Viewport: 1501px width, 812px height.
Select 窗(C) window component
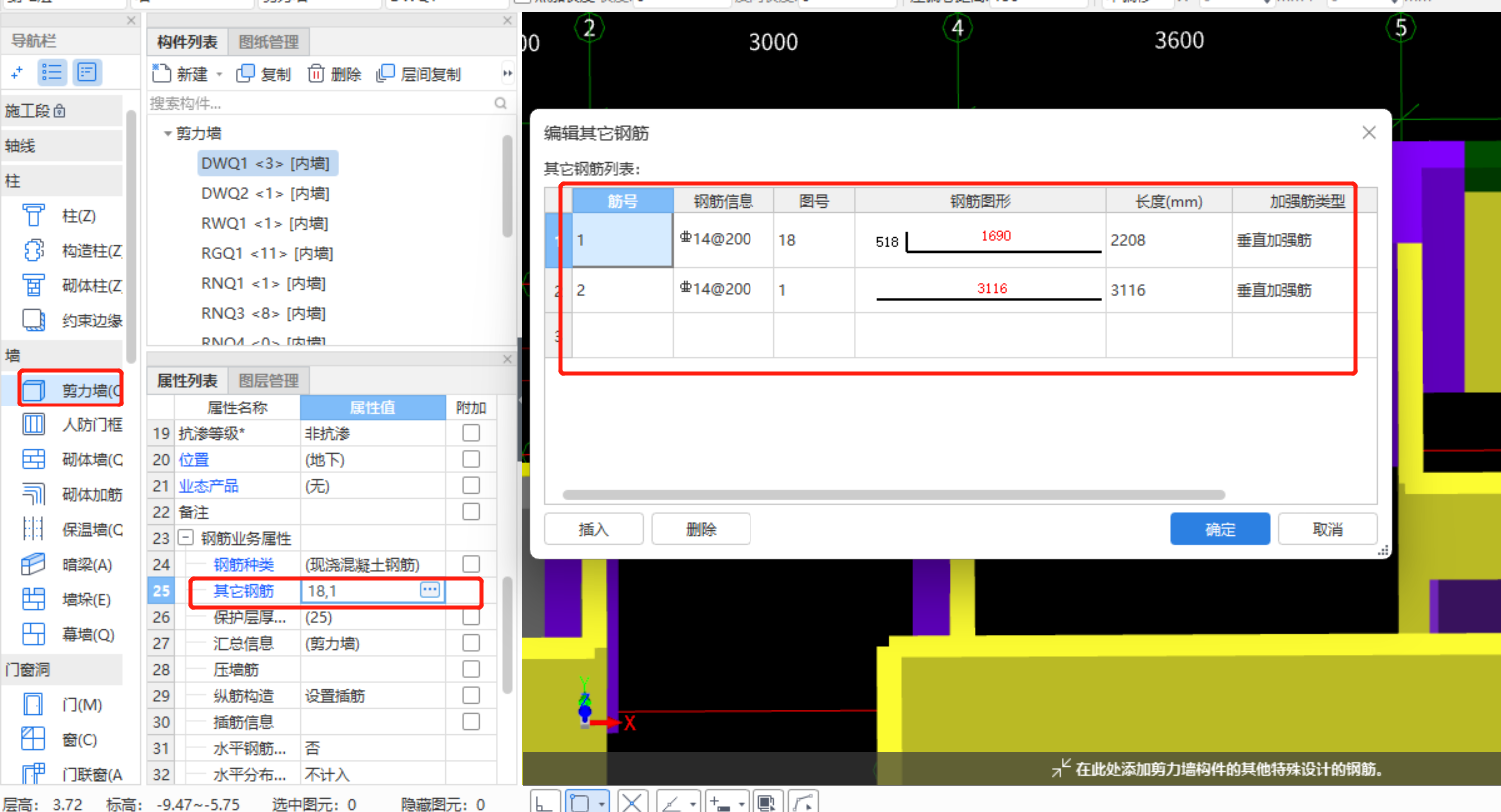(x=60, y=740)
